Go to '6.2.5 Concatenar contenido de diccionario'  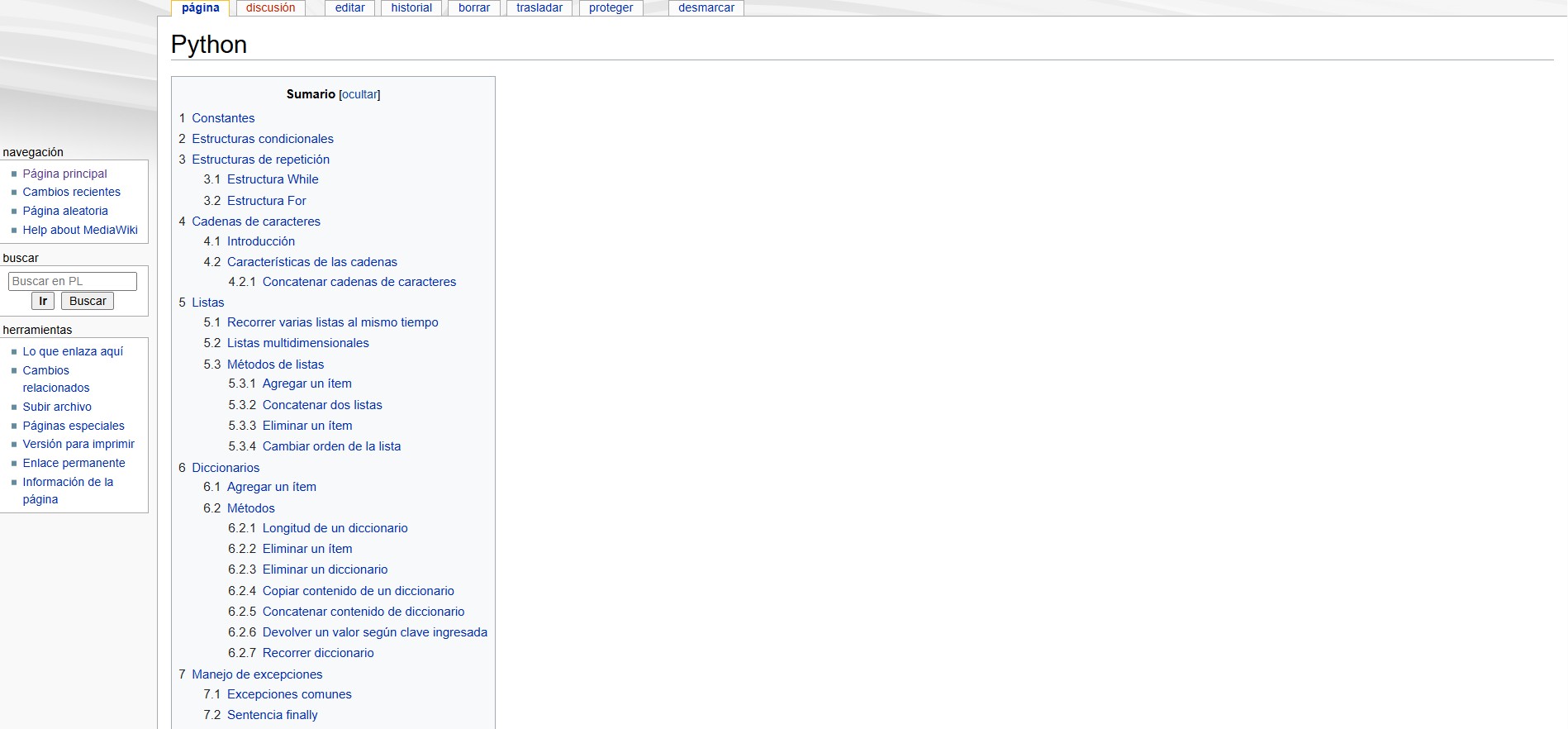point(346,612)
